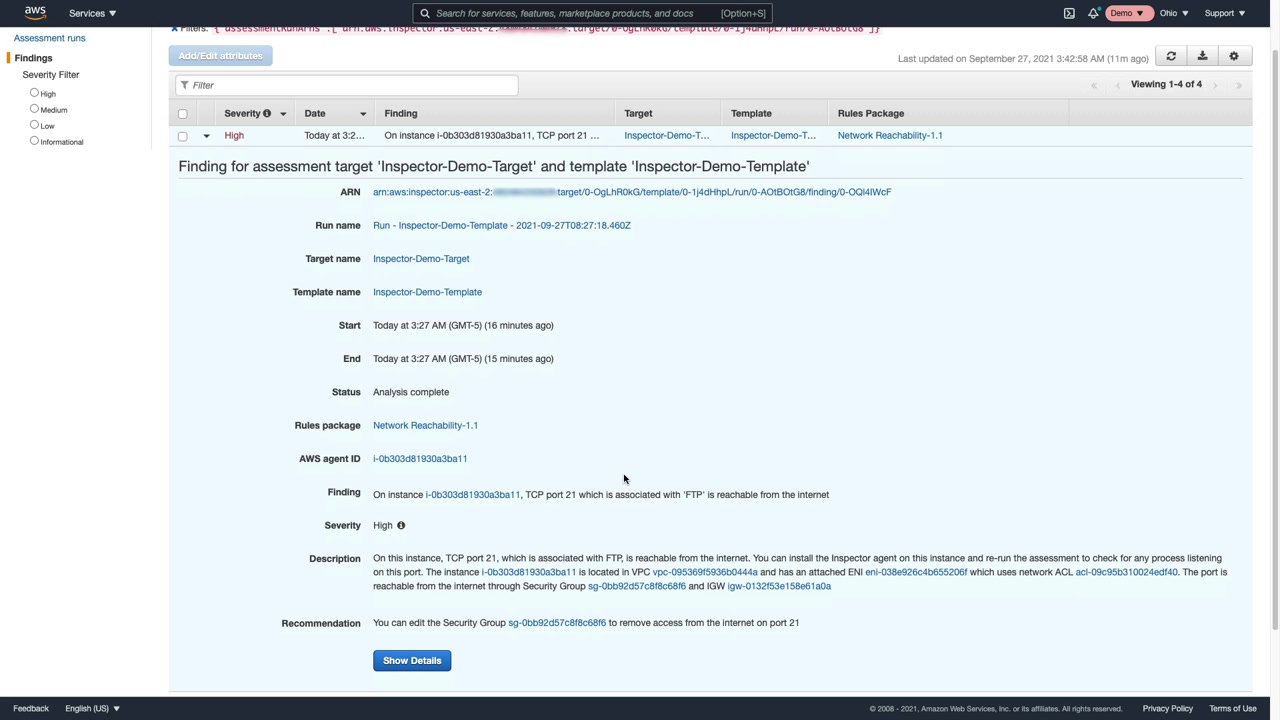Viewport: 1280px width, 720px height.
Task: Open the Ohio region selector
Action: [x=1173, y=13]
